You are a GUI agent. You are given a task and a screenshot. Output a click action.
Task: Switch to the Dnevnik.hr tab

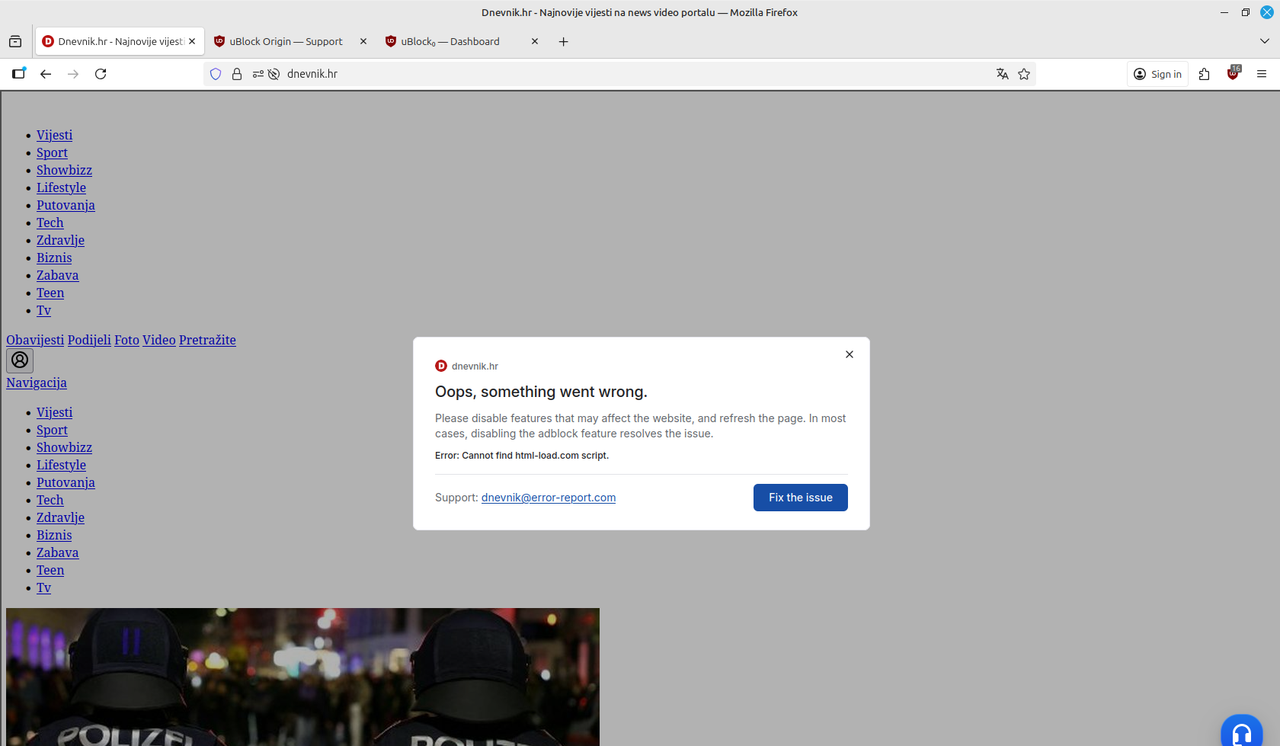click(x=119, y=42)
